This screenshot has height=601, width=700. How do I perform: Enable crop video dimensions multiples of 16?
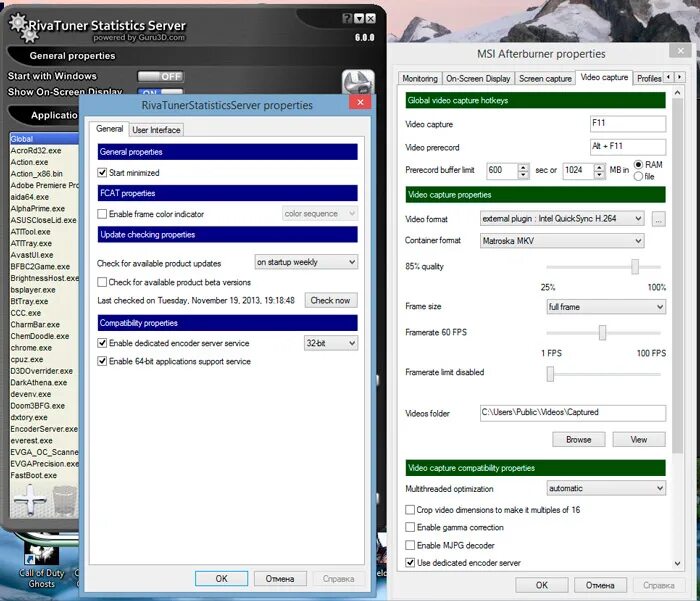[x=410, y=509]
